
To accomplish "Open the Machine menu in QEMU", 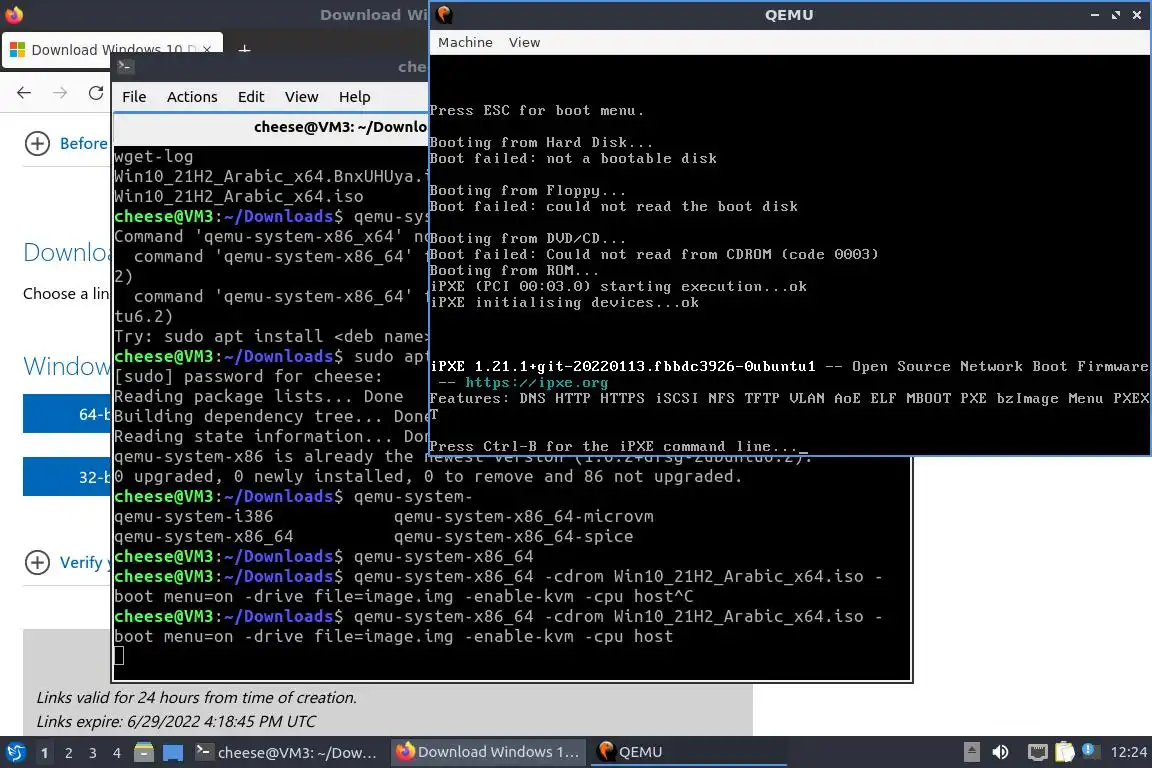I will coord(465,43).
